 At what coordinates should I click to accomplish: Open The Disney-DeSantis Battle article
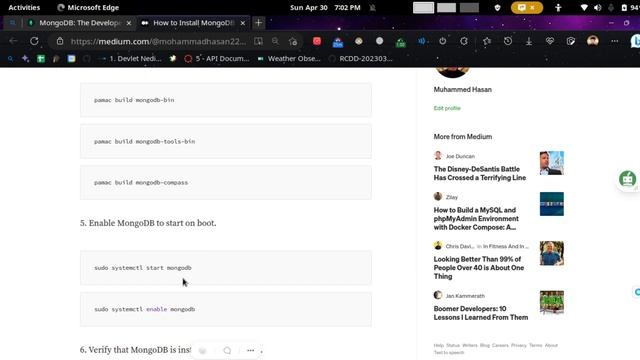click(x=480, y=173)
